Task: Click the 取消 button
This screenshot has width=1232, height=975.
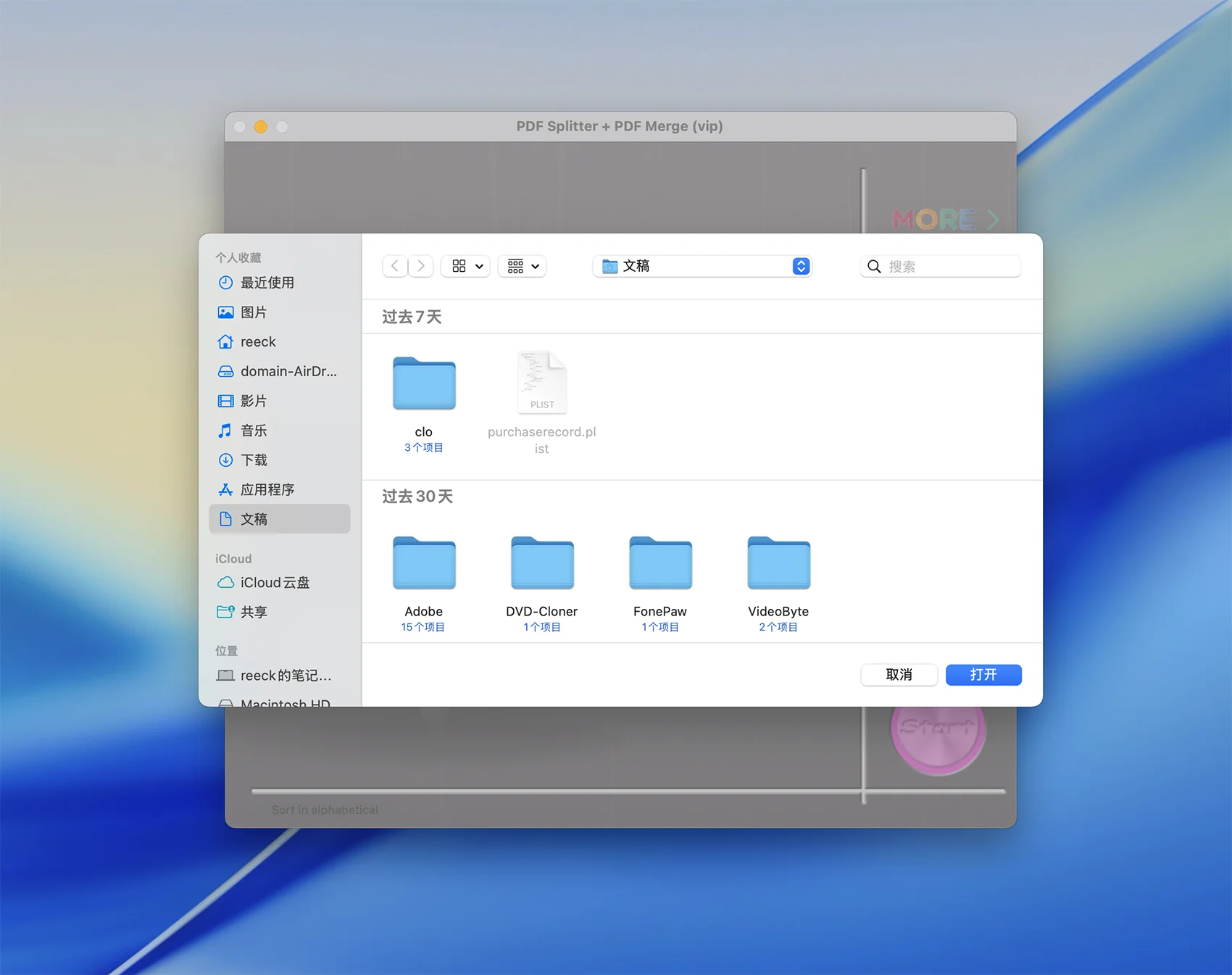Action: 899,675
